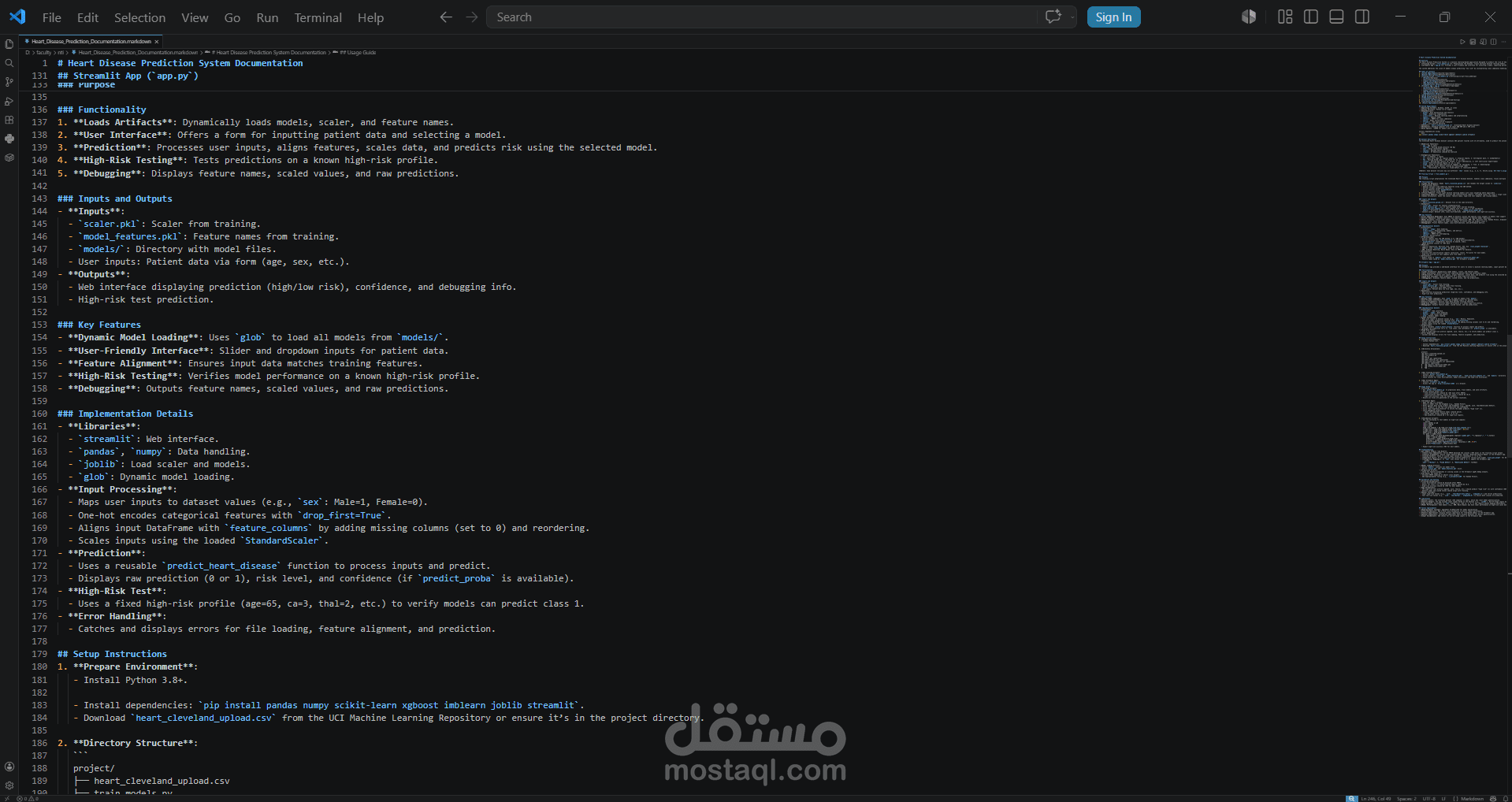Open Customize Layout button
Image resolution: width=1512 pixels, height=802 pixels.
pyautogui.click(x=1285, y=17)
